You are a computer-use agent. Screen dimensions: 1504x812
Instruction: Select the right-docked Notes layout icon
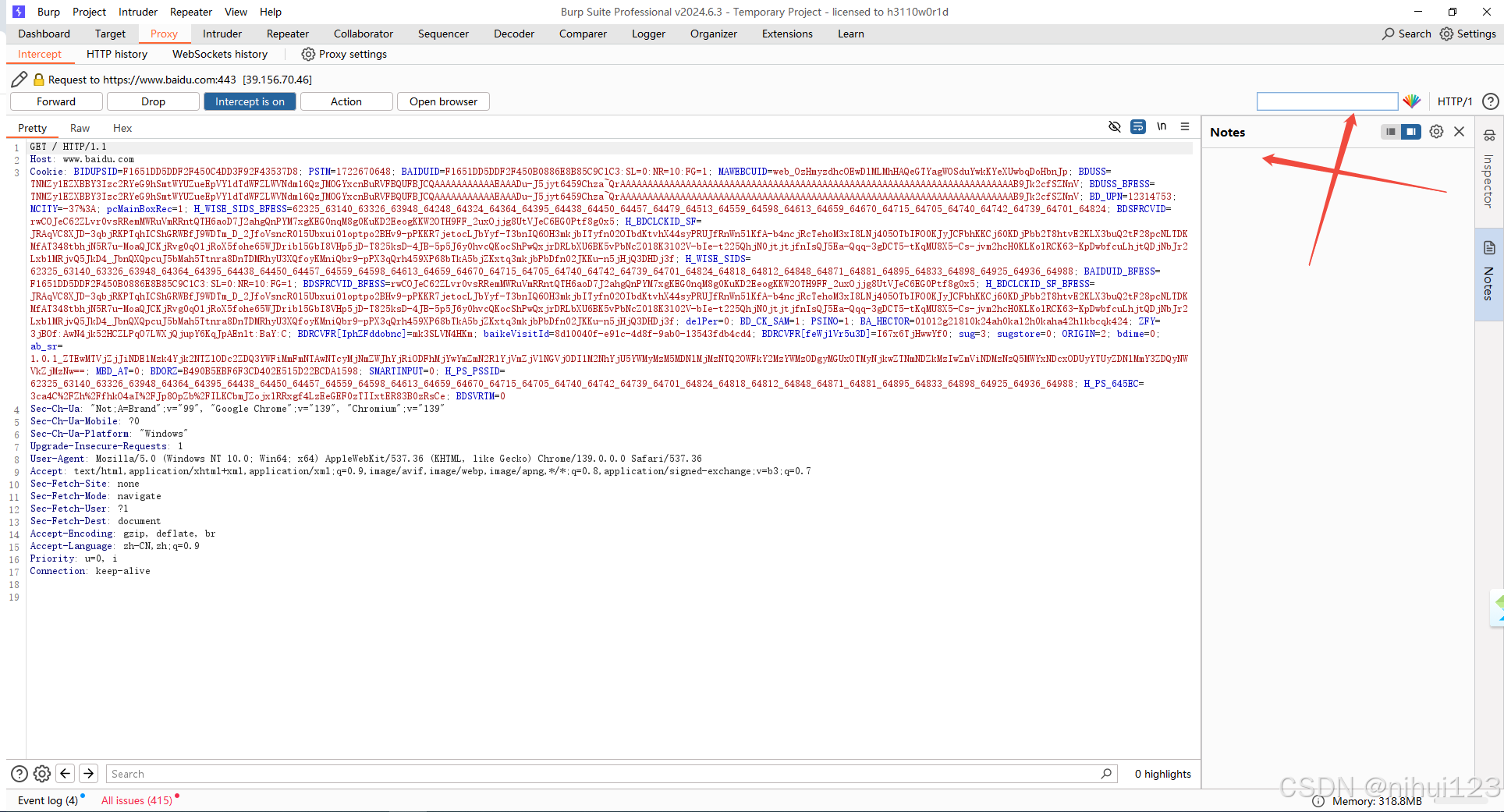1411,132
